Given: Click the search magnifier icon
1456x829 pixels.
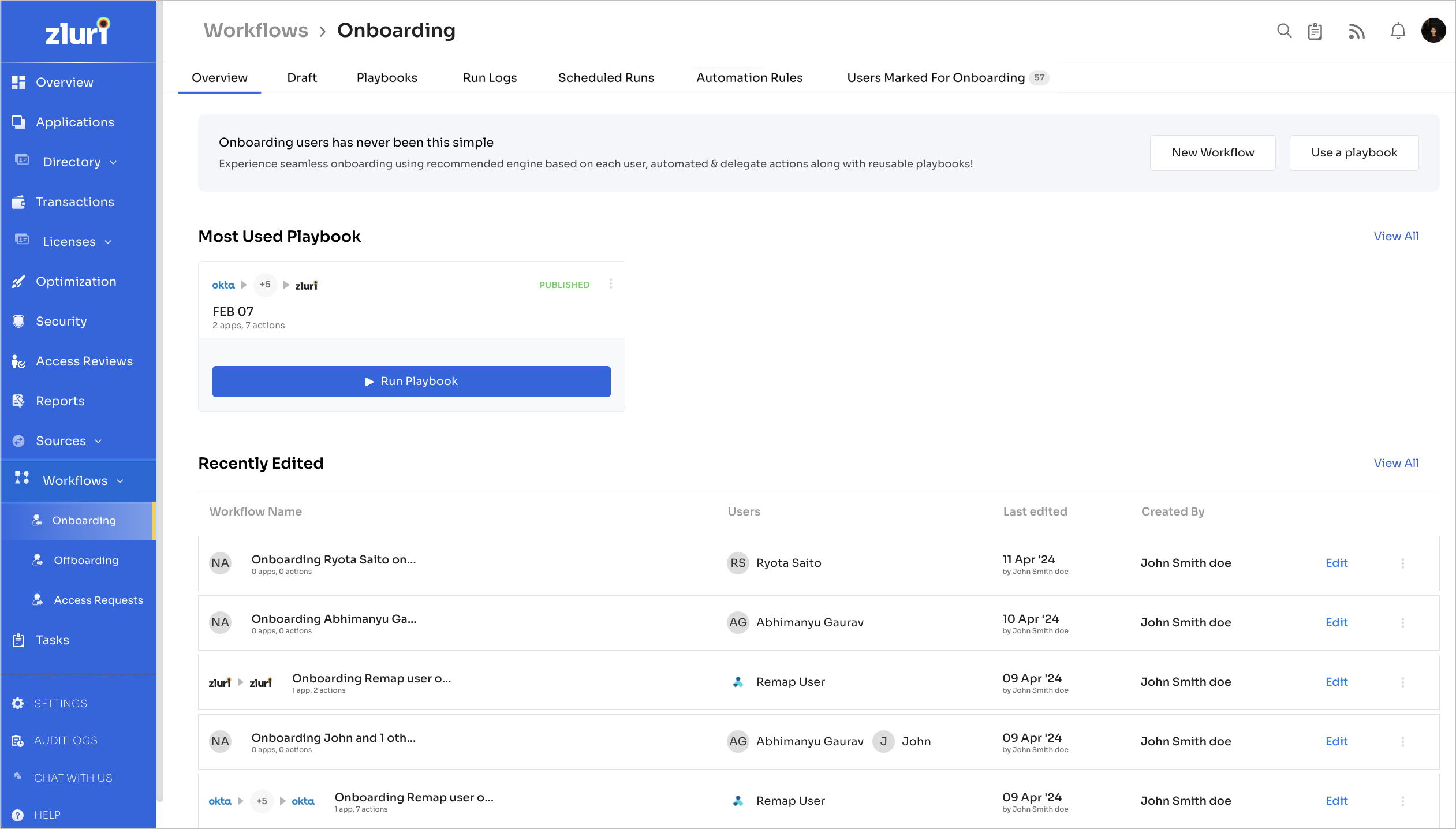Looking at the screenshot, I should click(x=1284, y=31).
